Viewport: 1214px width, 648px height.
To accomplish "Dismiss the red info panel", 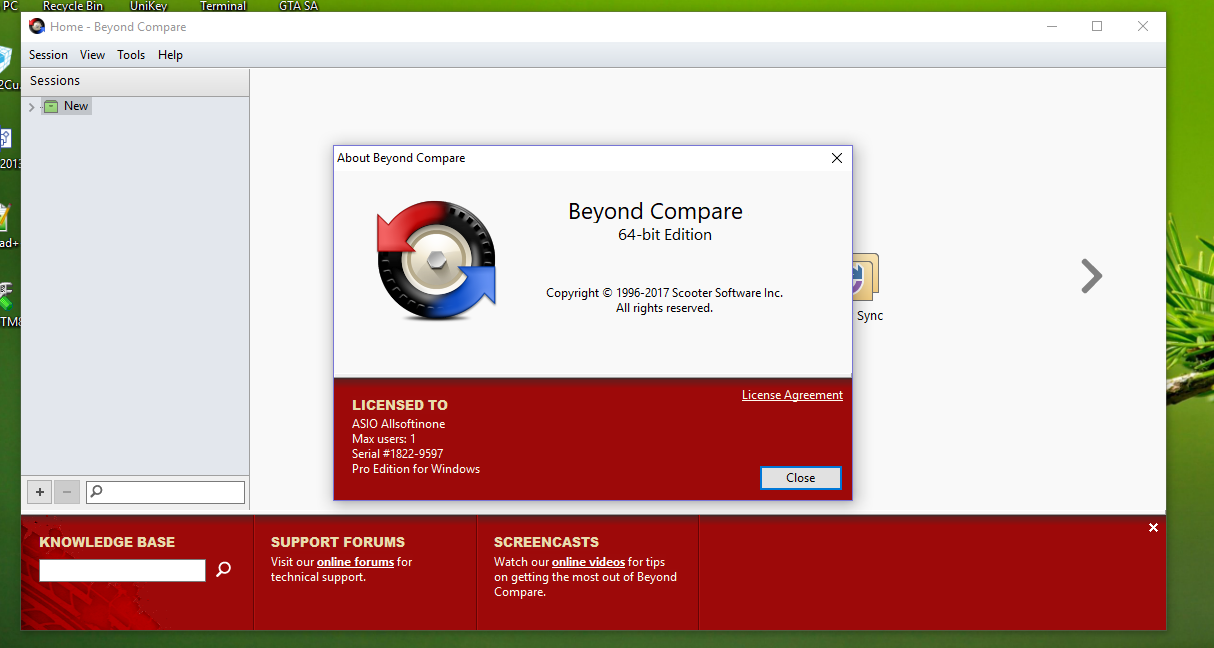I will pyautogui.click(x=1153, y=528).
